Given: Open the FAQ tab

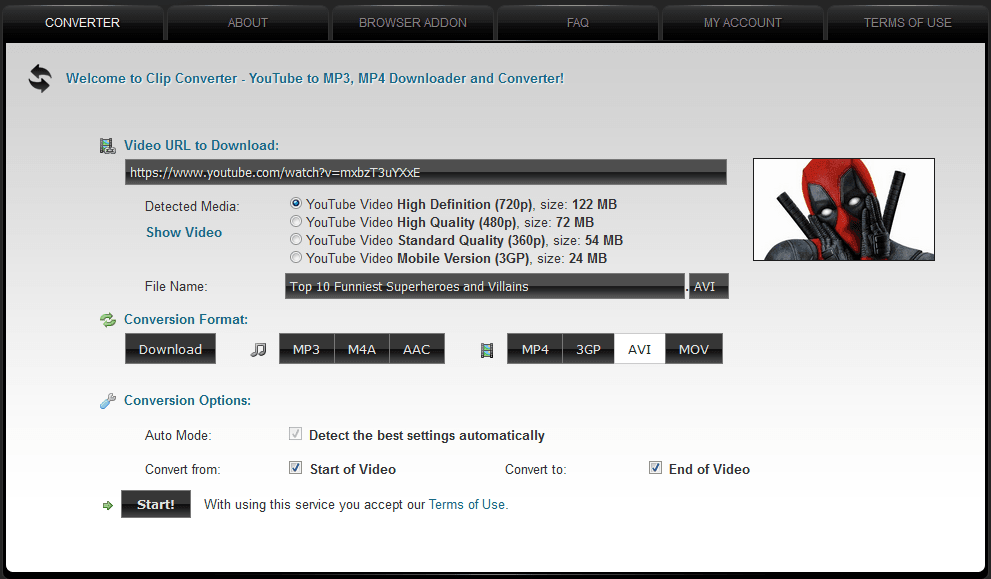Looking at the screenshot, I should pyautogui.click(x=577, y=22).
